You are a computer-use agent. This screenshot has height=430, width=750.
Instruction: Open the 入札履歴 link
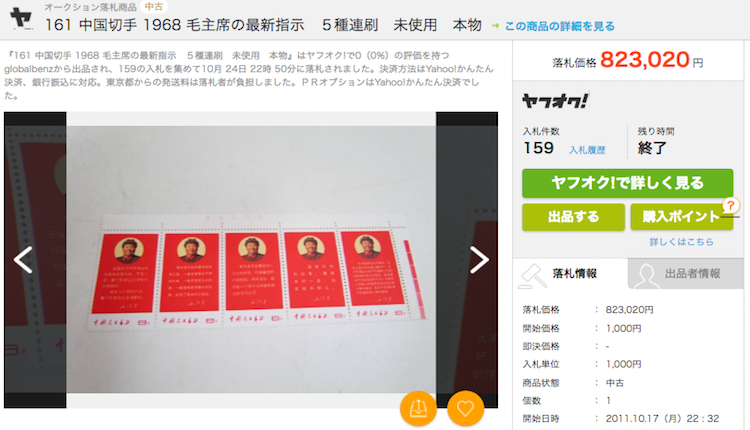point(587,150)
